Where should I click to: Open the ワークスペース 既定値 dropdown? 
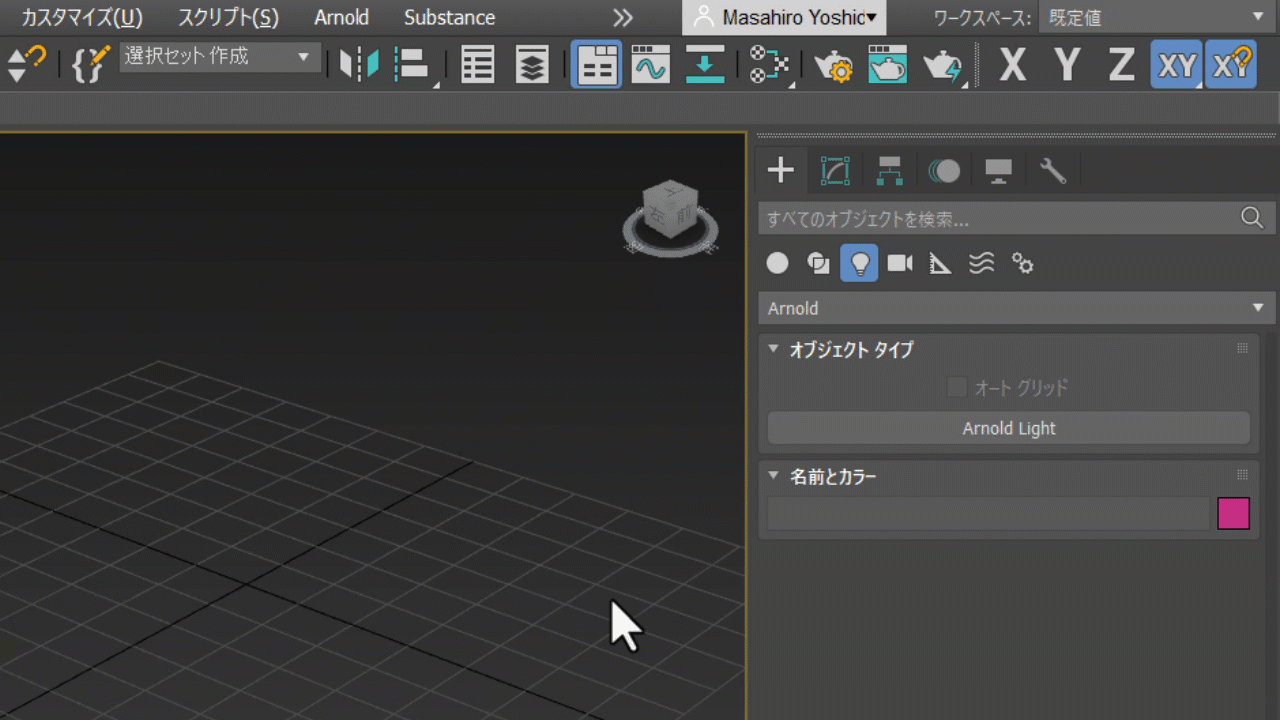click(x=1157, y=17)
